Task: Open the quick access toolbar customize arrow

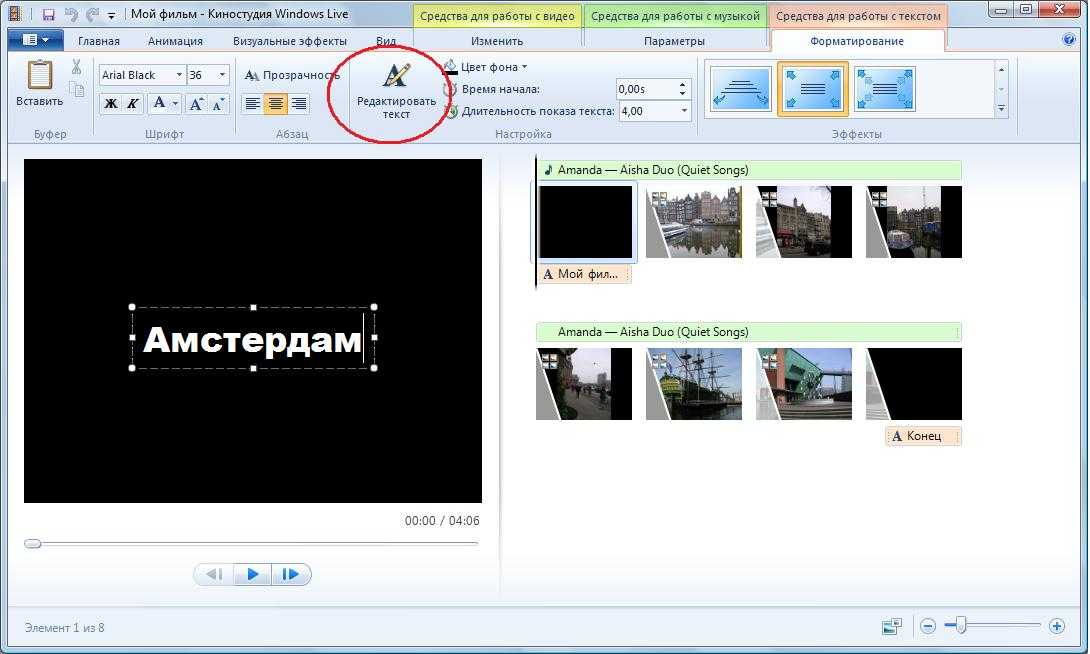Action: click(x=111, y=15)
